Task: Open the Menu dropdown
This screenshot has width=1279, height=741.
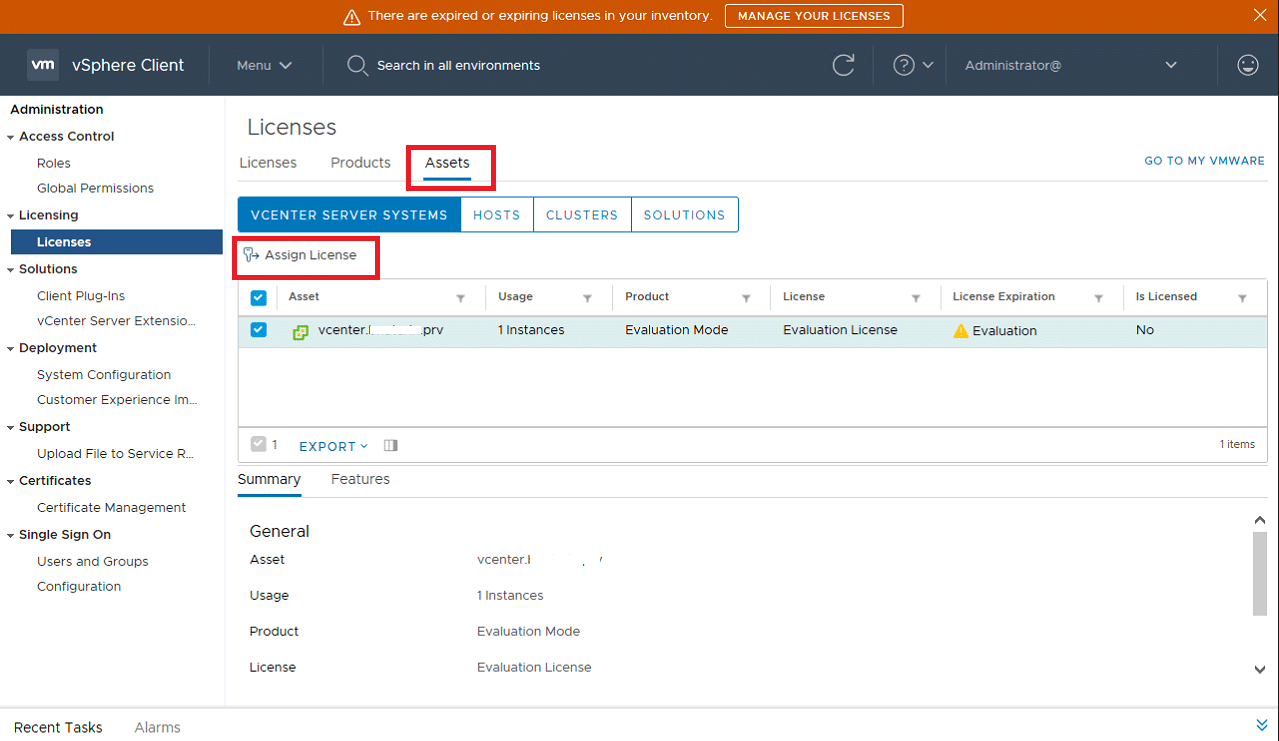Action: pyautogui.click(x=264, y=65)
